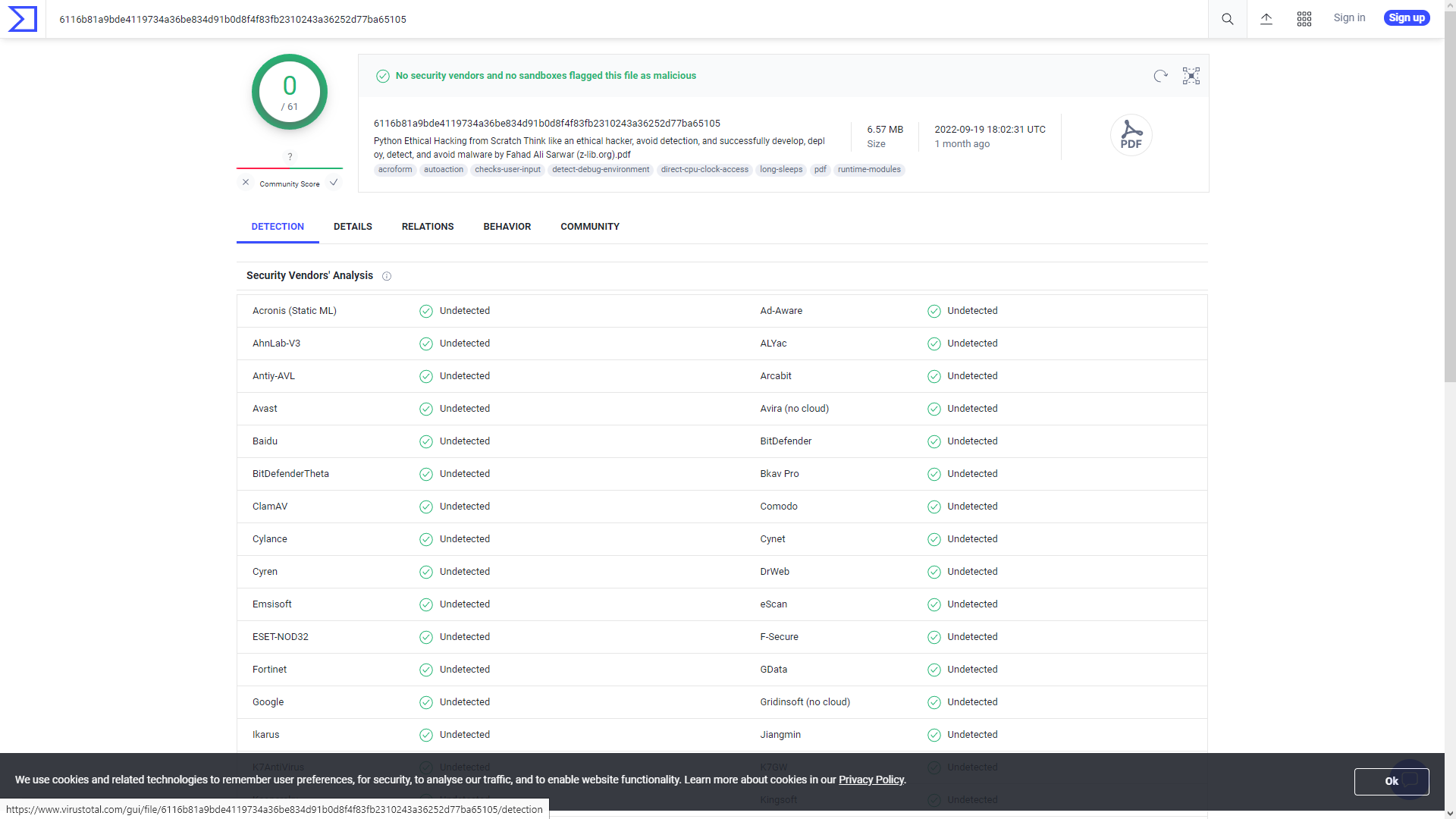Image resolution: width=1456 pixels, height=819 pixels.
Task: Click the eScan vendor name
Action: [773, 604]
